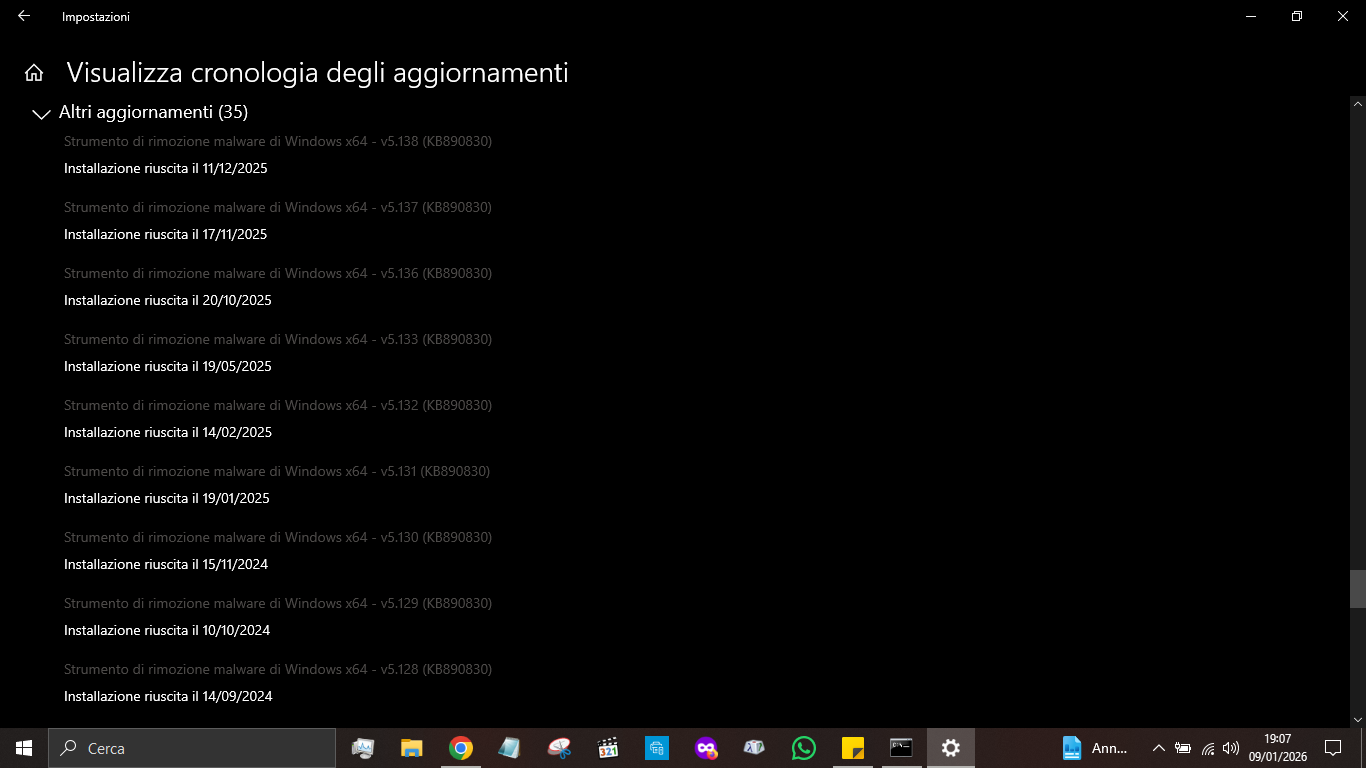Open Remote Desktop icon in the taskbar
1366x768 pixels.
[657, 748]
